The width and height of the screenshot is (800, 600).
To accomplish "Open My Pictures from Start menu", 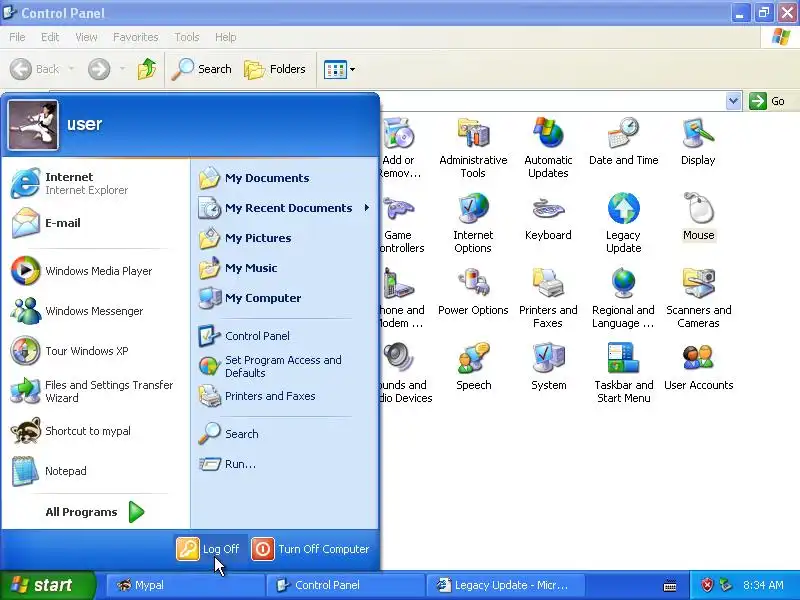I will pyautogui.click(x=284, y=238).
